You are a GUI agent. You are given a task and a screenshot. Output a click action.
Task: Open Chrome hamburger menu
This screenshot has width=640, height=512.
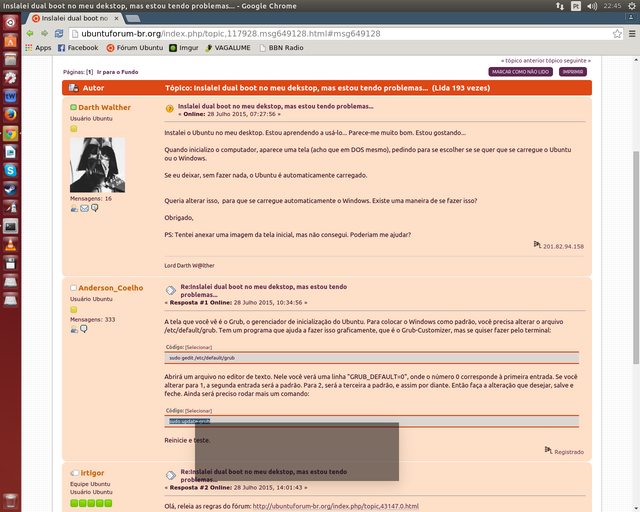click(632, 34)
